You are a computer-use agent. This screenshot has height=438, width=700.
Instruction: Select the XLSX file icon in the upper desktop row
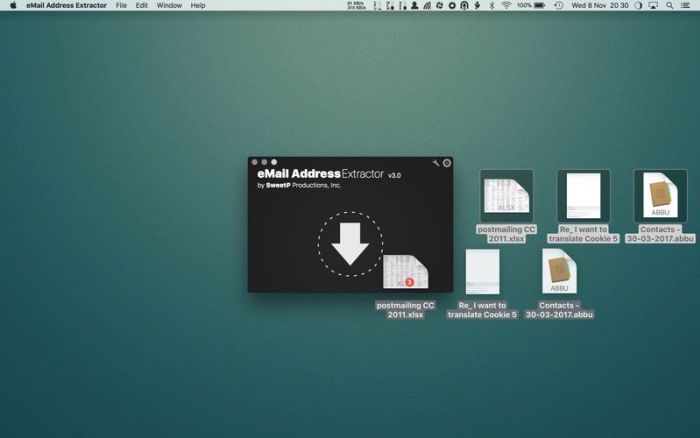coord(506,195)
